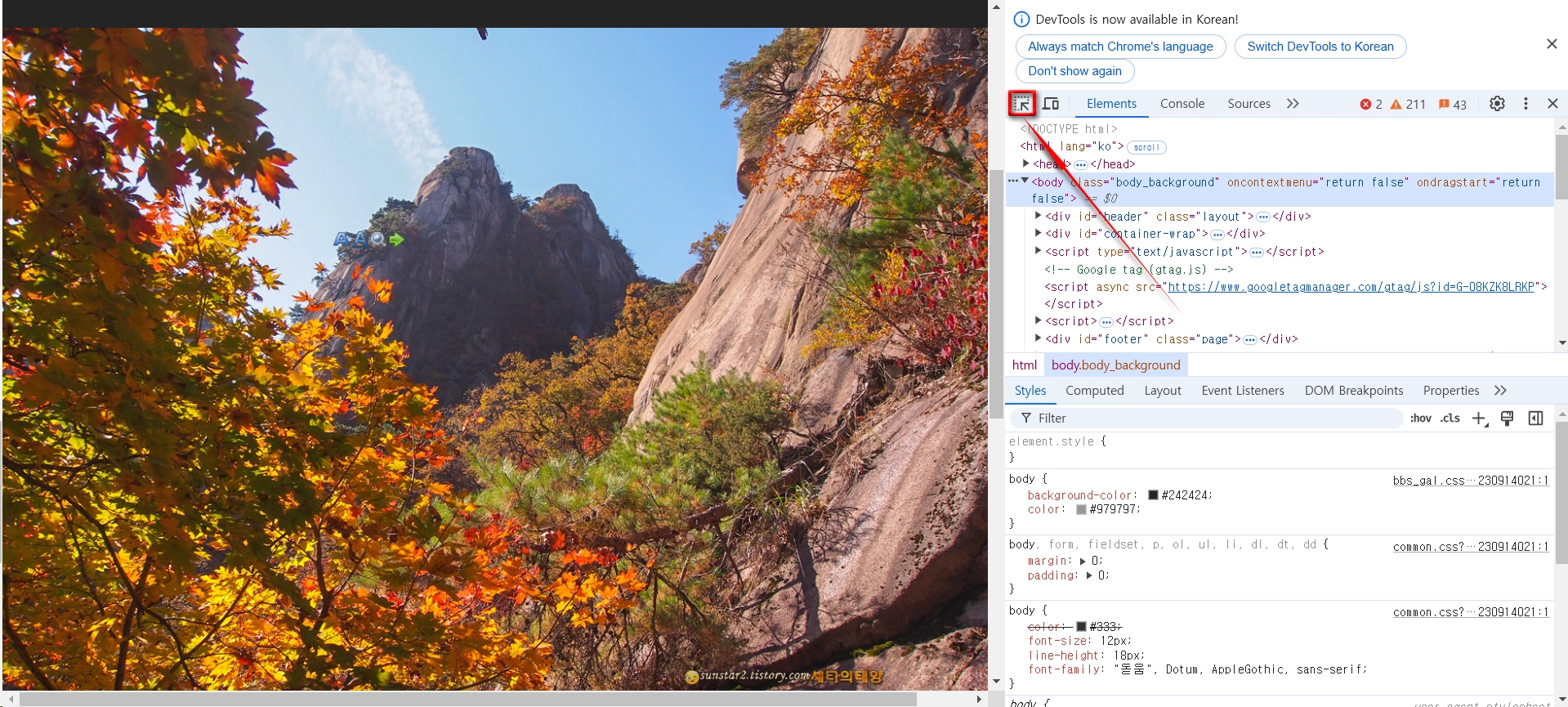Click the funnel icon in the Filter box
Screen dimensions: 1568x707
[1026, 418]
